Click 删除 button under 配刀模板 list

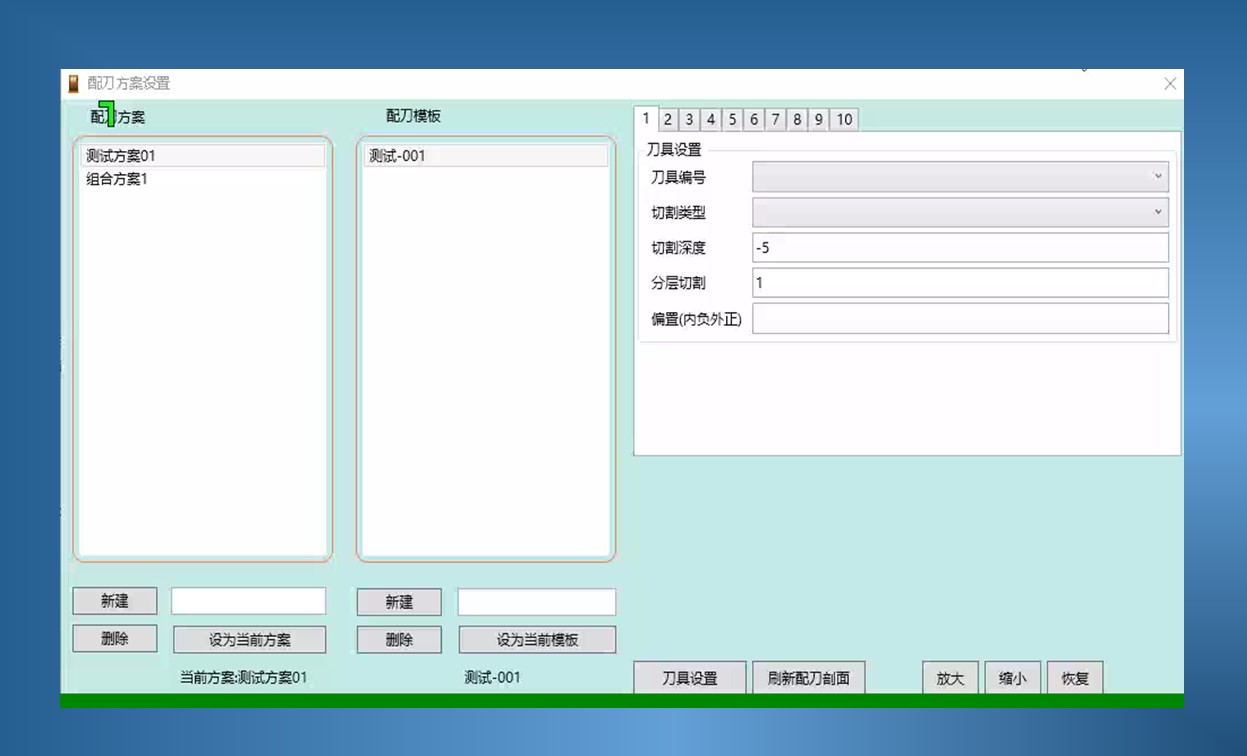(399, 640)
